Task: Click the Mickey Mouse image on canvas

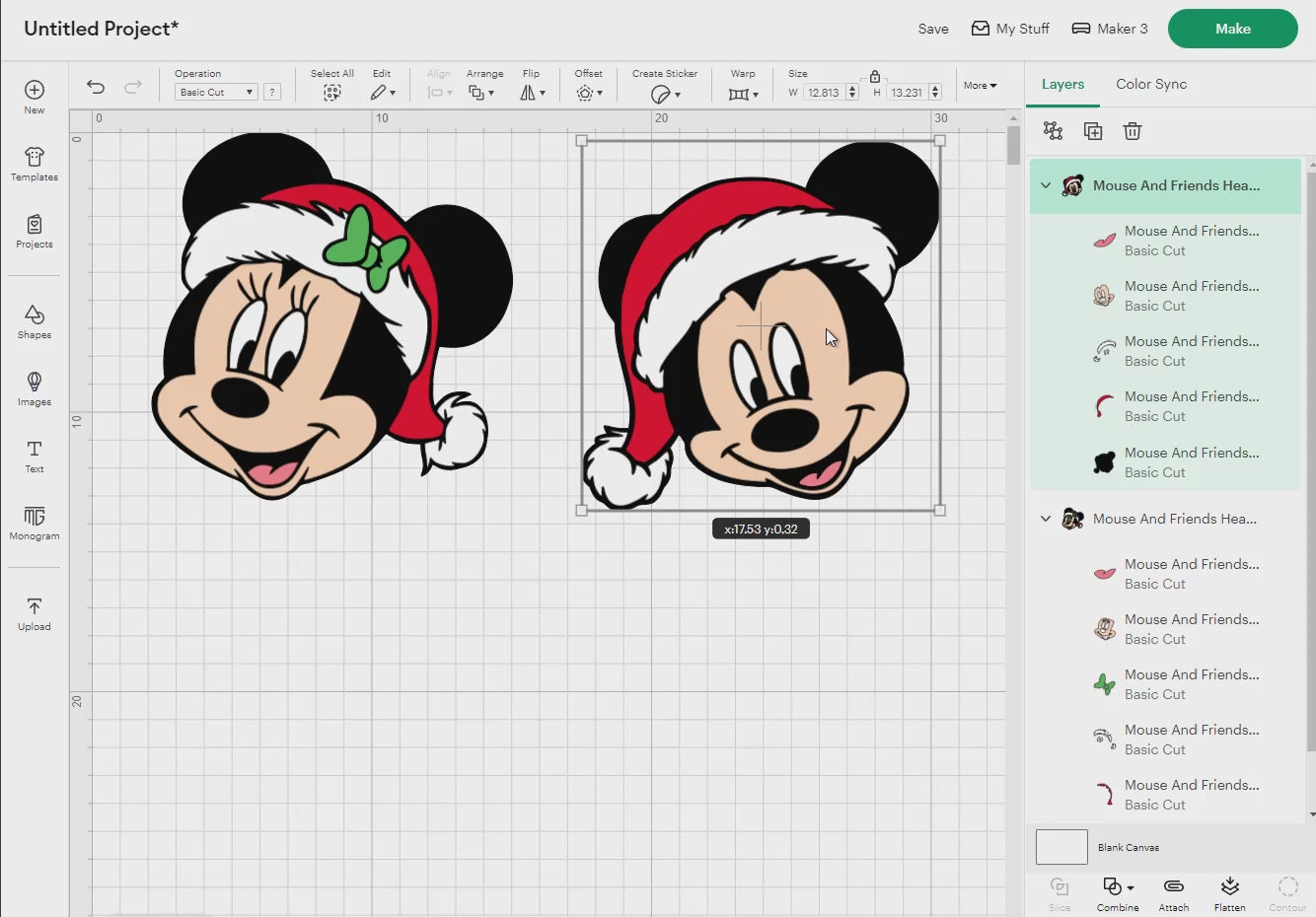Action: [761, 325]
